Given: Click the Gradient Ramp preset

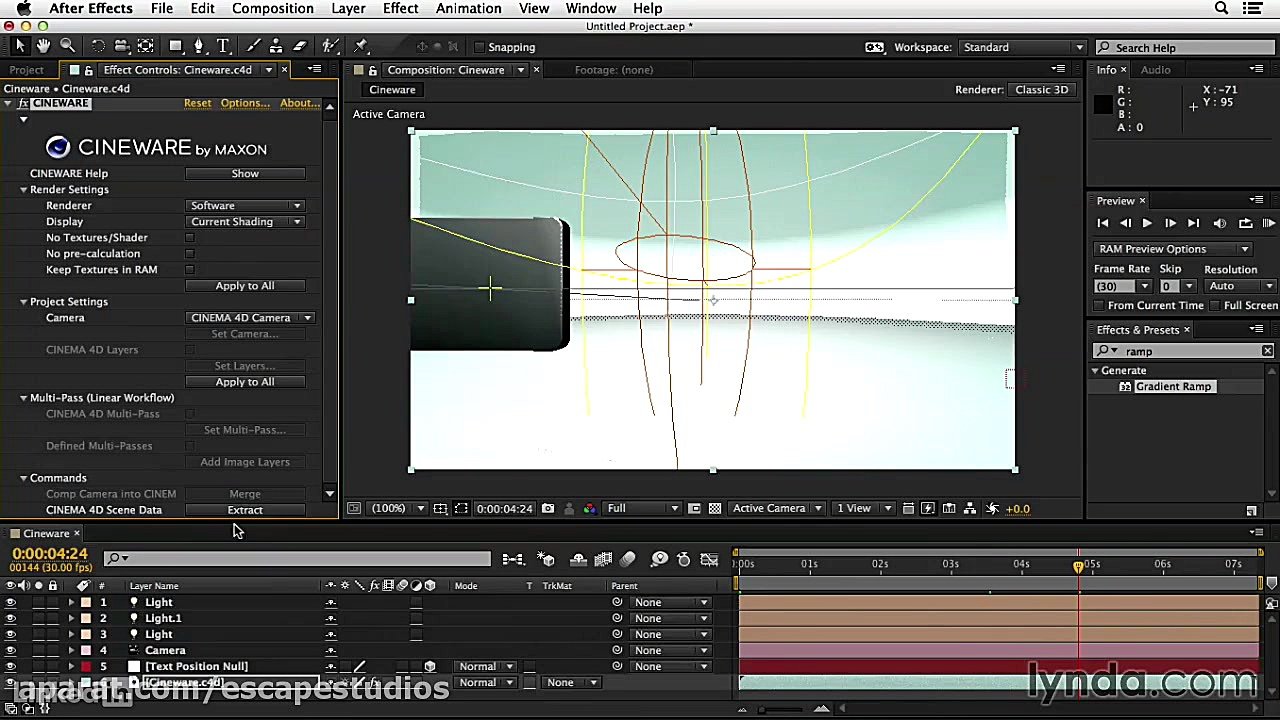Looking at the screenshot, I should point(1174,386).
